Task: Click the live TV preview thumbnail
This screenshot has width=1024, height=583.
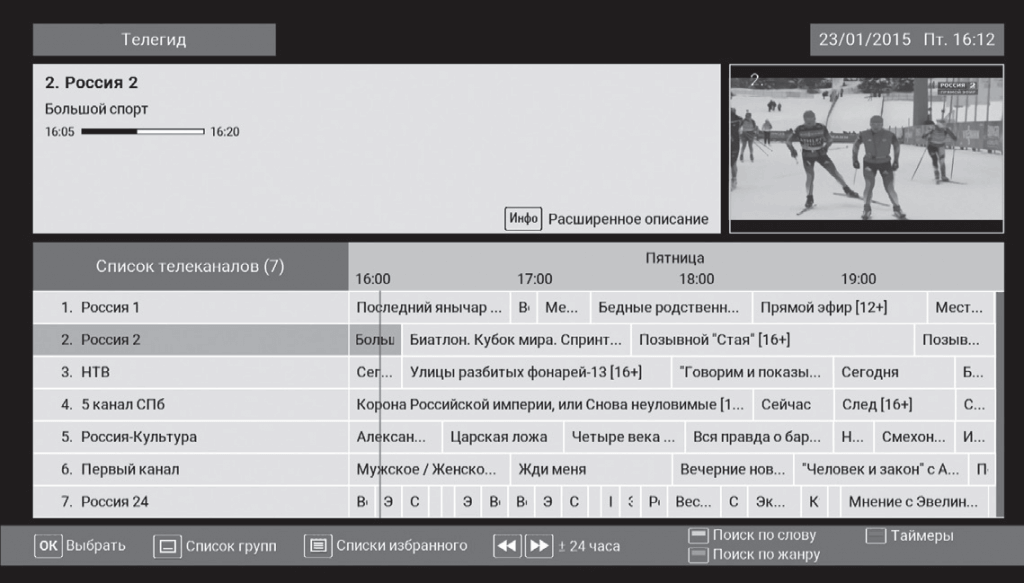Action: tap(866, 150)
